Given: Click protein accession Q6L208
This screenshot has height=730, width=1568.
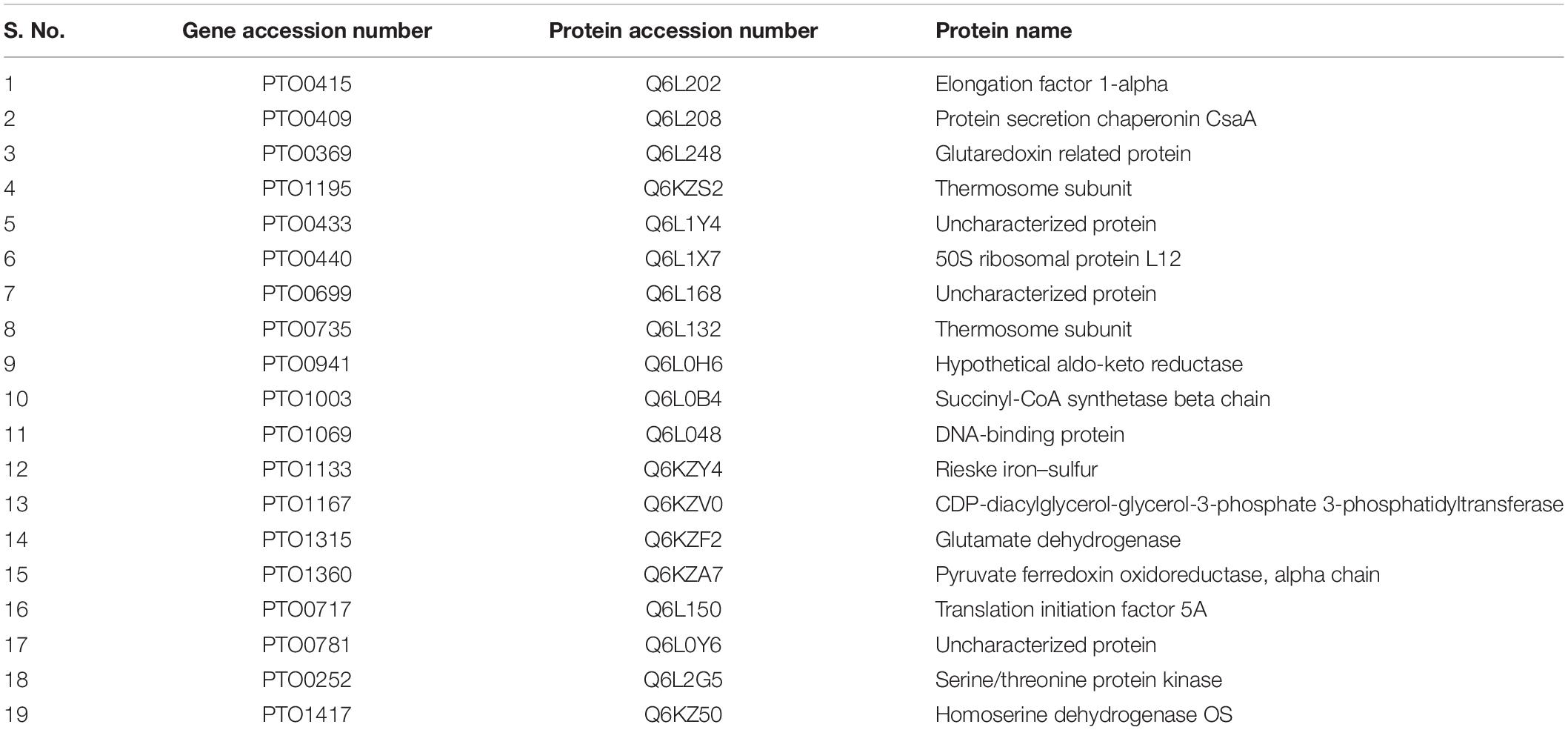Looking at the screenshot, I should click(683, 119).
